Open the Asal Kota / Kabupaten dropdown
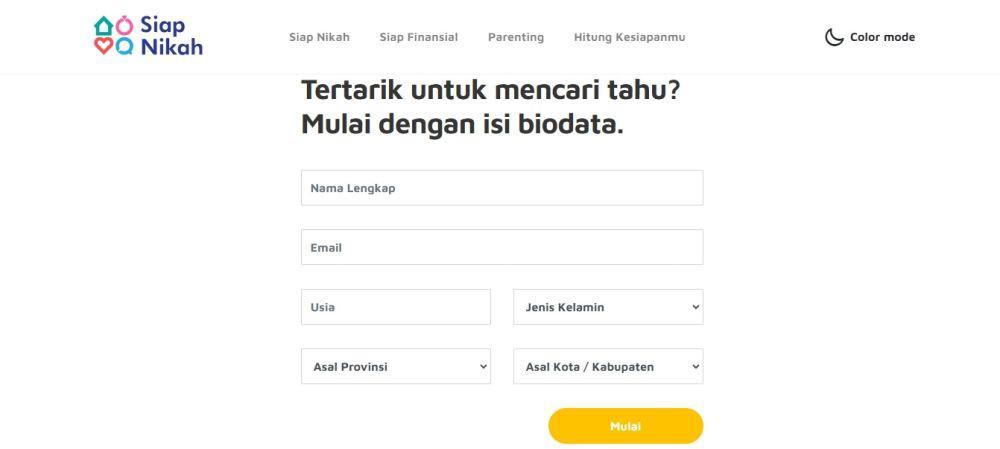Viewport: 1000px width, 449px height. tap(608, 366)
